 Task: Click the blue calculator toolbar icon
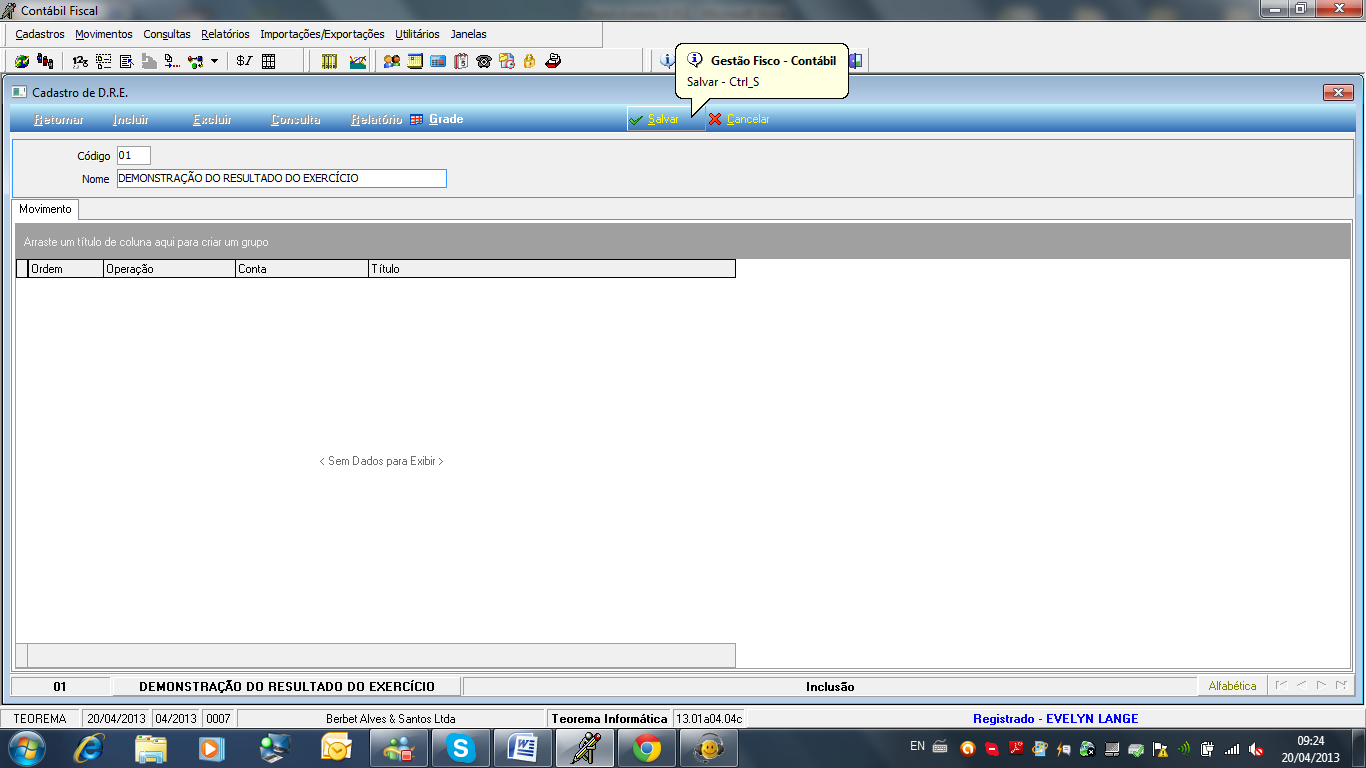tap(438, 61)
